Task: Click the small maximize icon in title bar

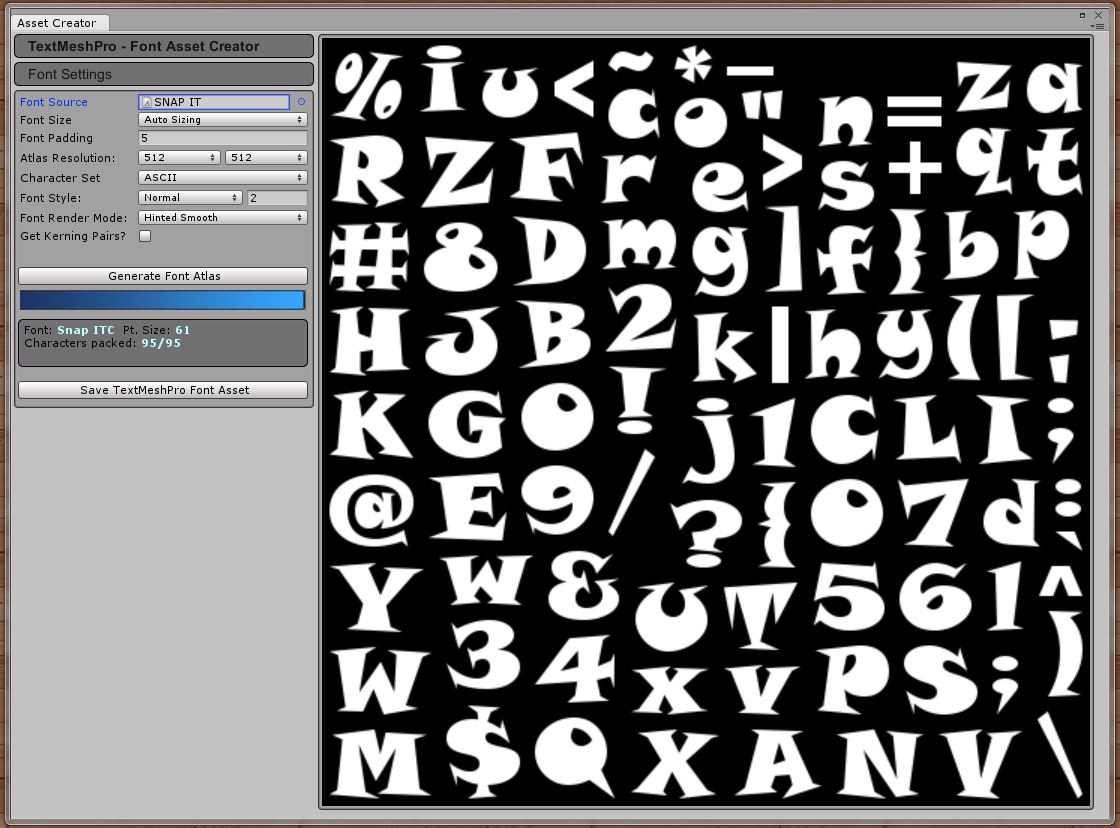Action: click(x=1083, y=14)
